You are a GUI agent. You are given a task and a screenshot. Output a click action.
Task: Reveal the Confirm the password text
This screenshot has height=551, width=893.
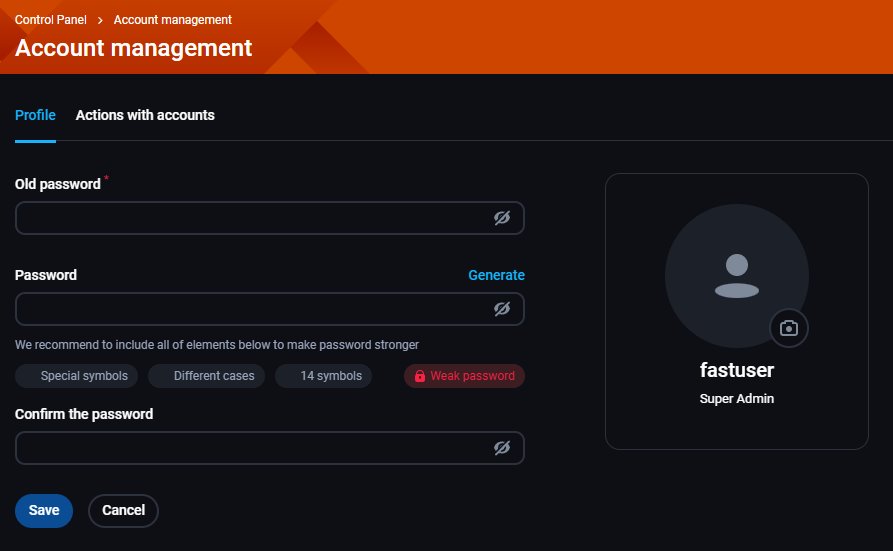point(502,448)
